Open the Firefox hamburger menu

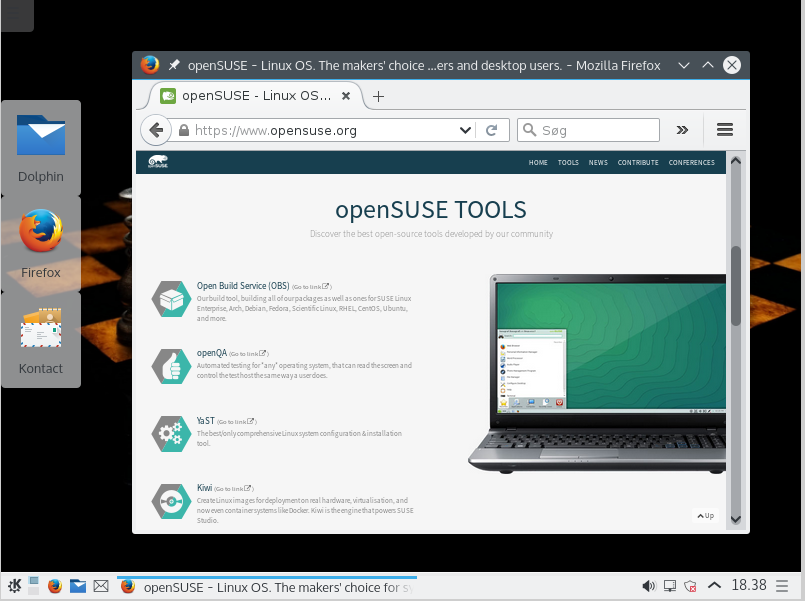(724, 130)
